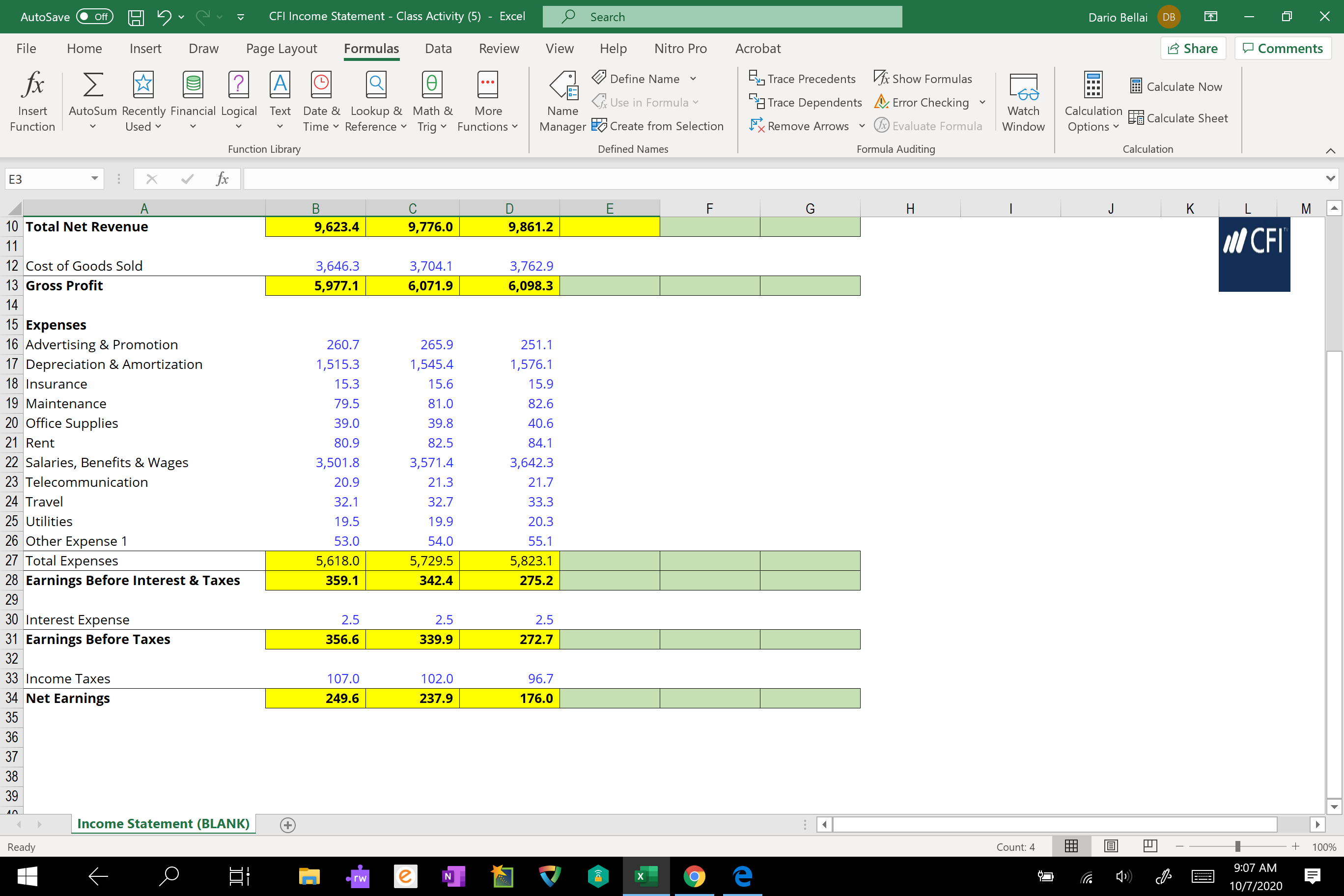Switch to the Review tab

click(x=499, y=49)
